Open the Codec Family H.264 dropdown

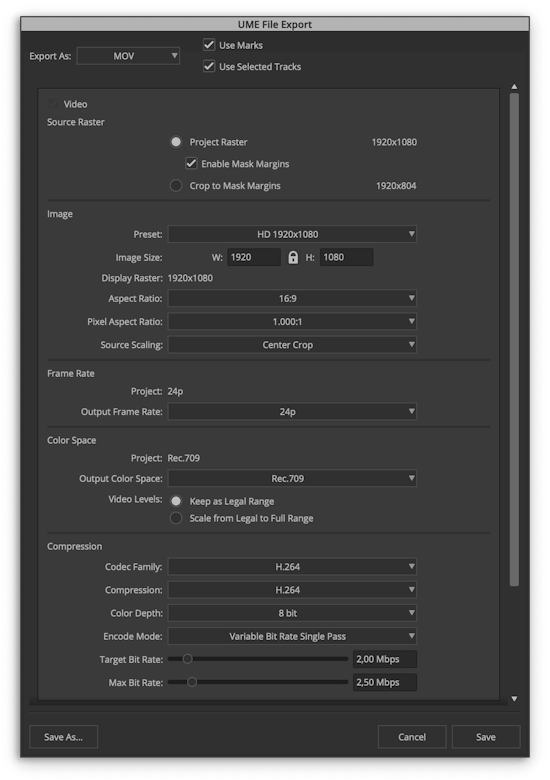292,566
